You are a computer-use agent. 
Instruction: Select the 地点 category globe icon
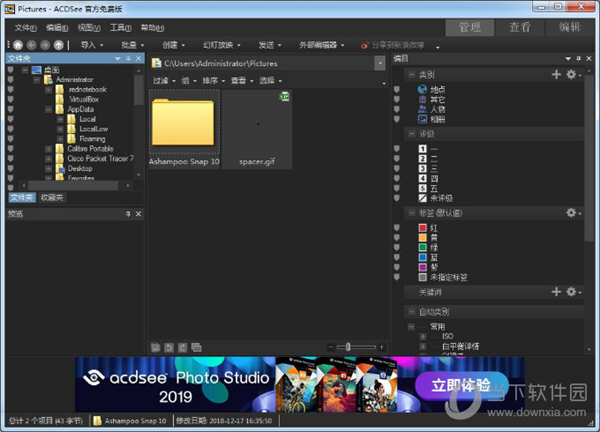click(422, 89)
